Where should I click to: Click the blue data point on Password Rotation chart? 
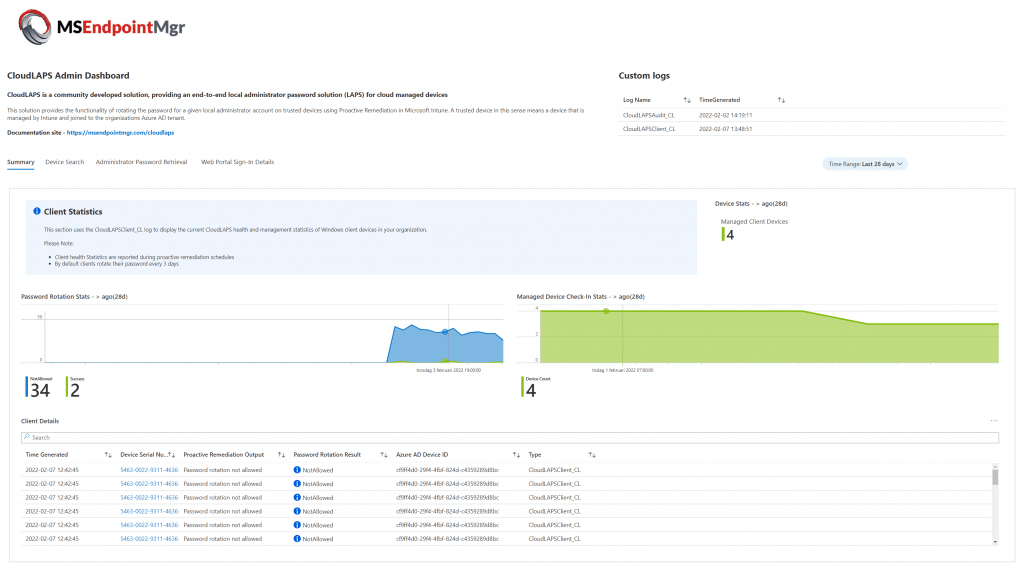tap(445, 332)
